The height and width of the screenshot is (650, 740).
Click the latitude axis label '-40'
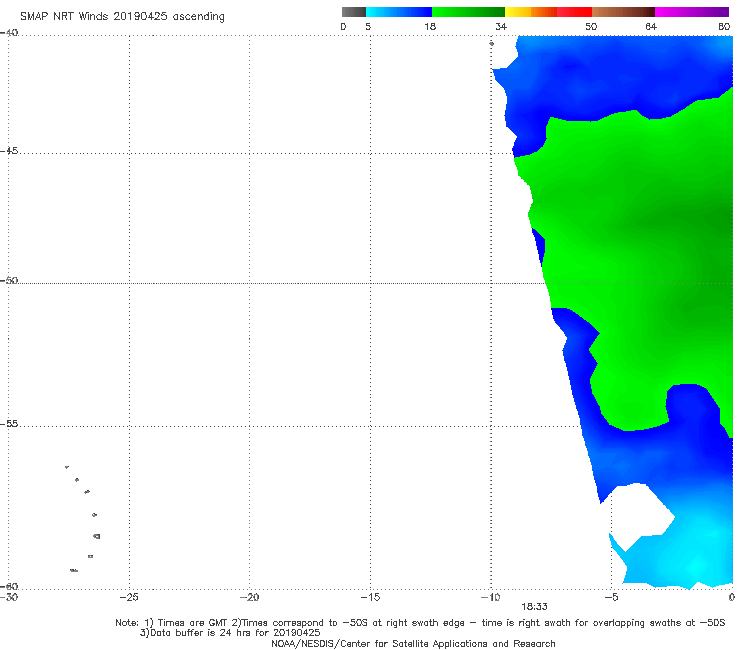pos(9,33)
